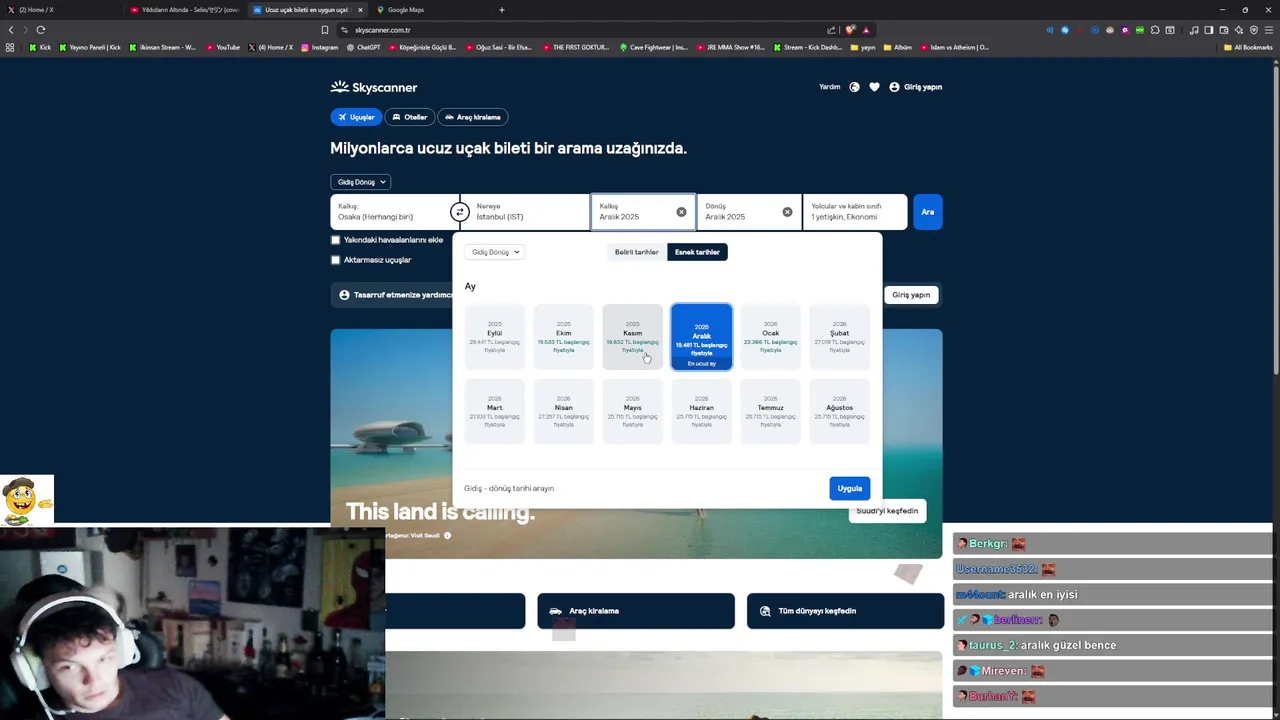This screenshot has width=1280, height=720.
Task: Open new browser tab
Action: (x=501, y=10)
